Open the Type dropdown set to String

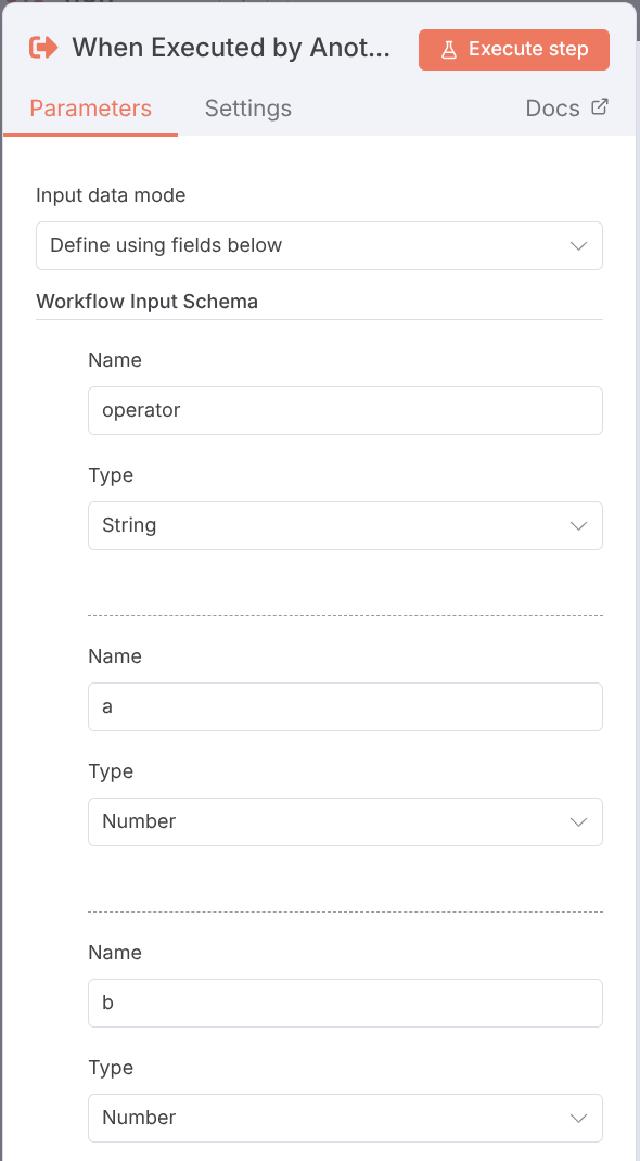pos(345,525)
